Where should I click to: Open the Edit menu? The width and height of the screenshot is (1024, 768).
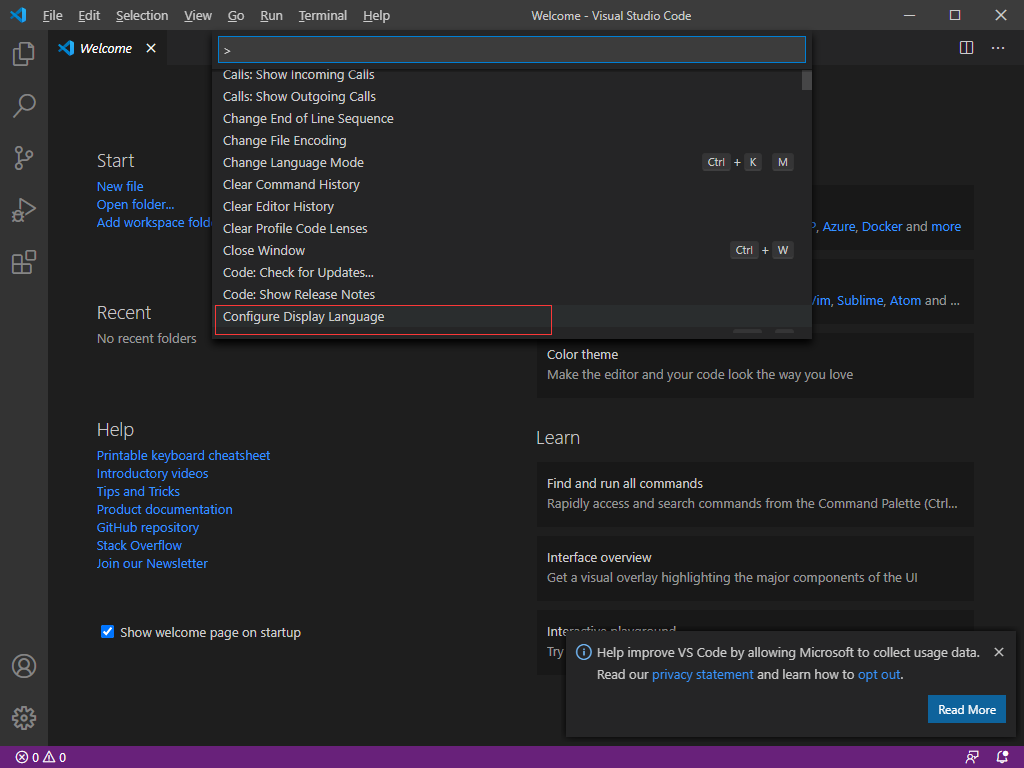click(89, 16)
